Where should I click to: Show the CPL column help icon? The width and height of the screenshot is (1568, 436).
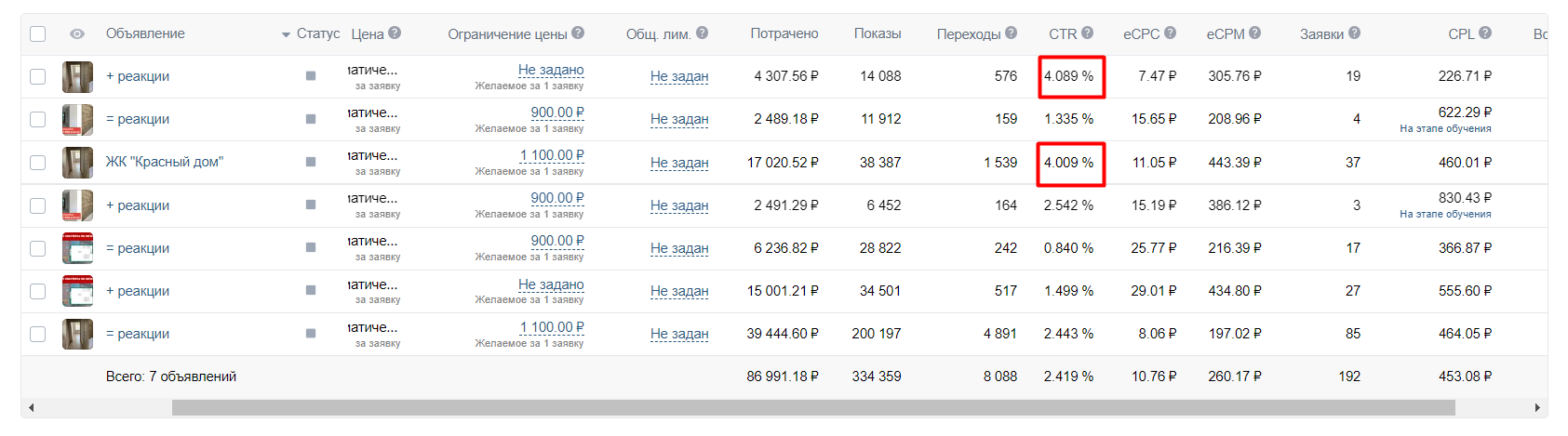point(1485,33)
